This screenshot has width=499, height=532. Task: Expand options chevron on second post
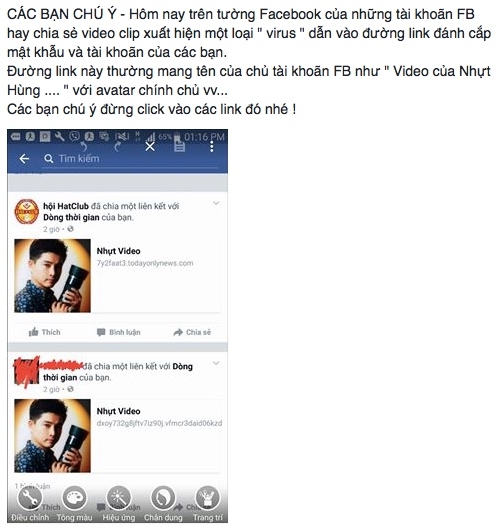click(x=216, y=363)
